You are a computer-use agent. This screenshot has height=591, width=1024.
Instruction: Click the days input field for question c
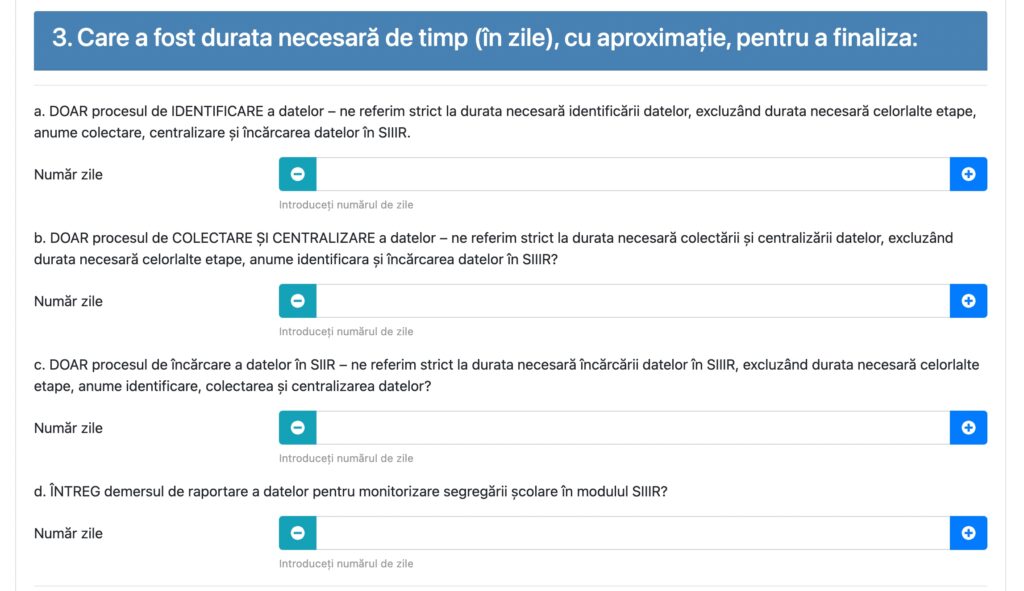tap(632, 428)
